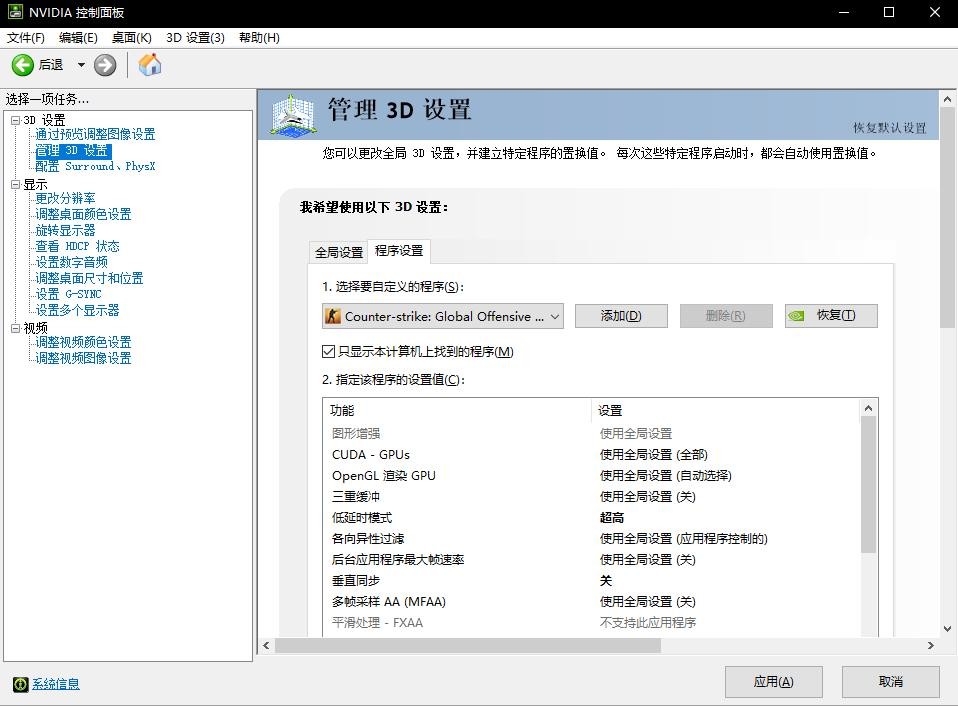
Task: Open the 帮助 menu
Action: coord(259,38)
